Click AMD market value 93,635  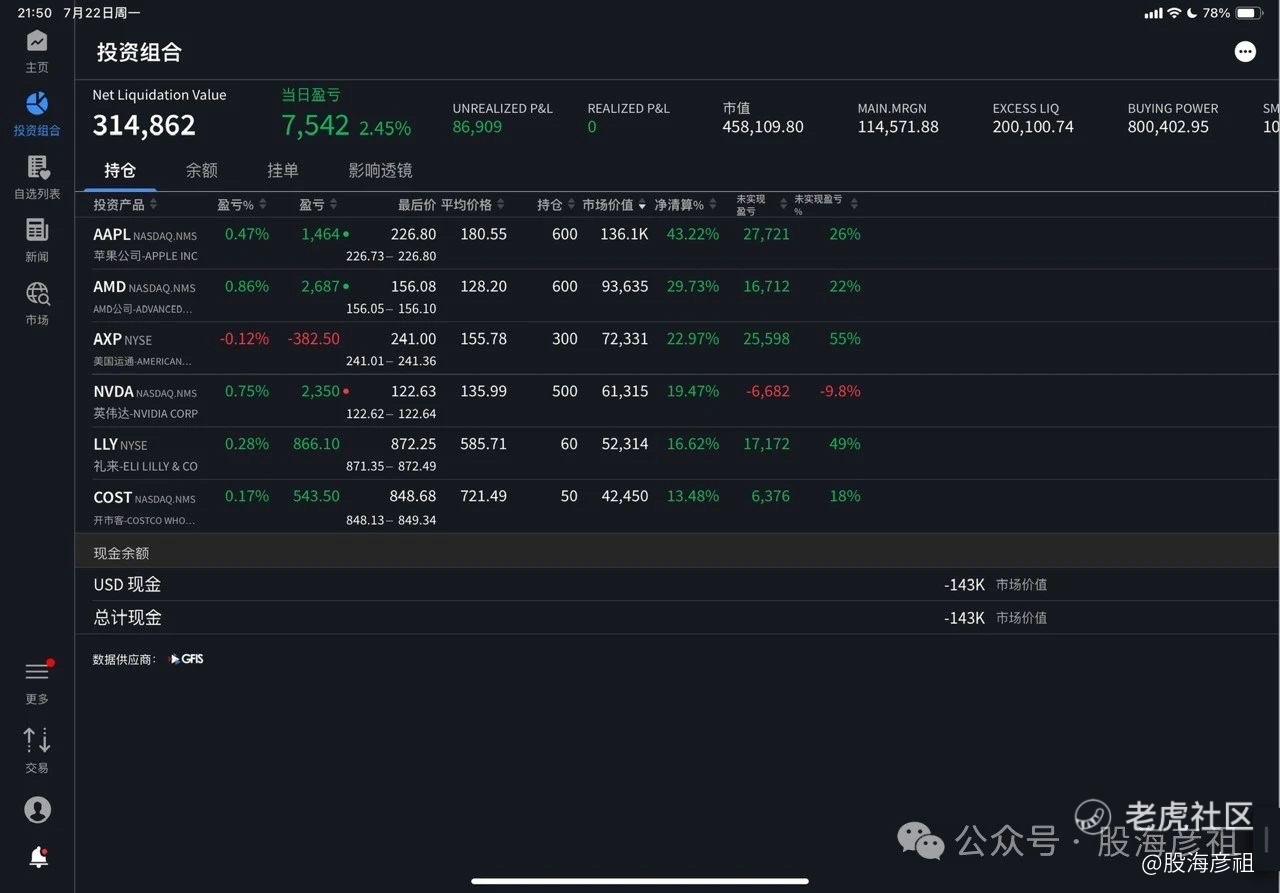(x=625, y=287)
